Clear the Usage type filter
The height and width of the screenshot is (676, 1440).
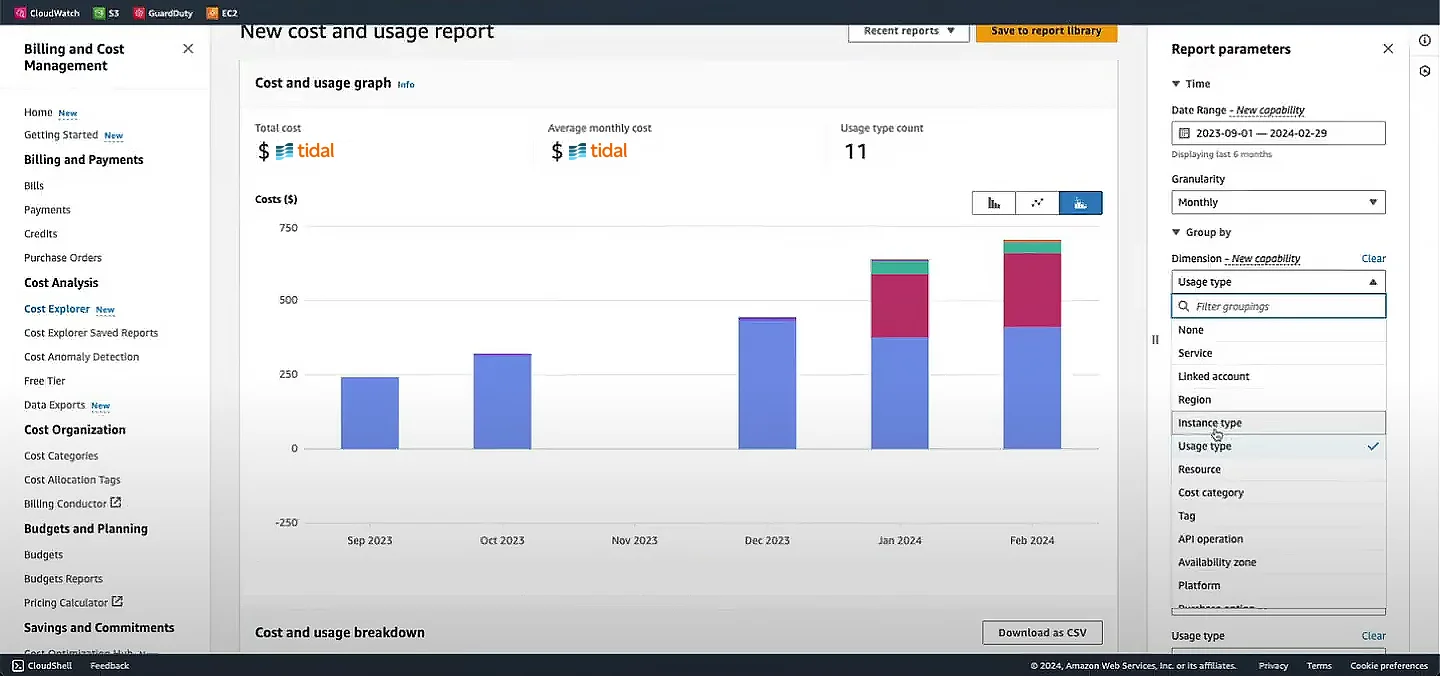(x=1373, y=636)
